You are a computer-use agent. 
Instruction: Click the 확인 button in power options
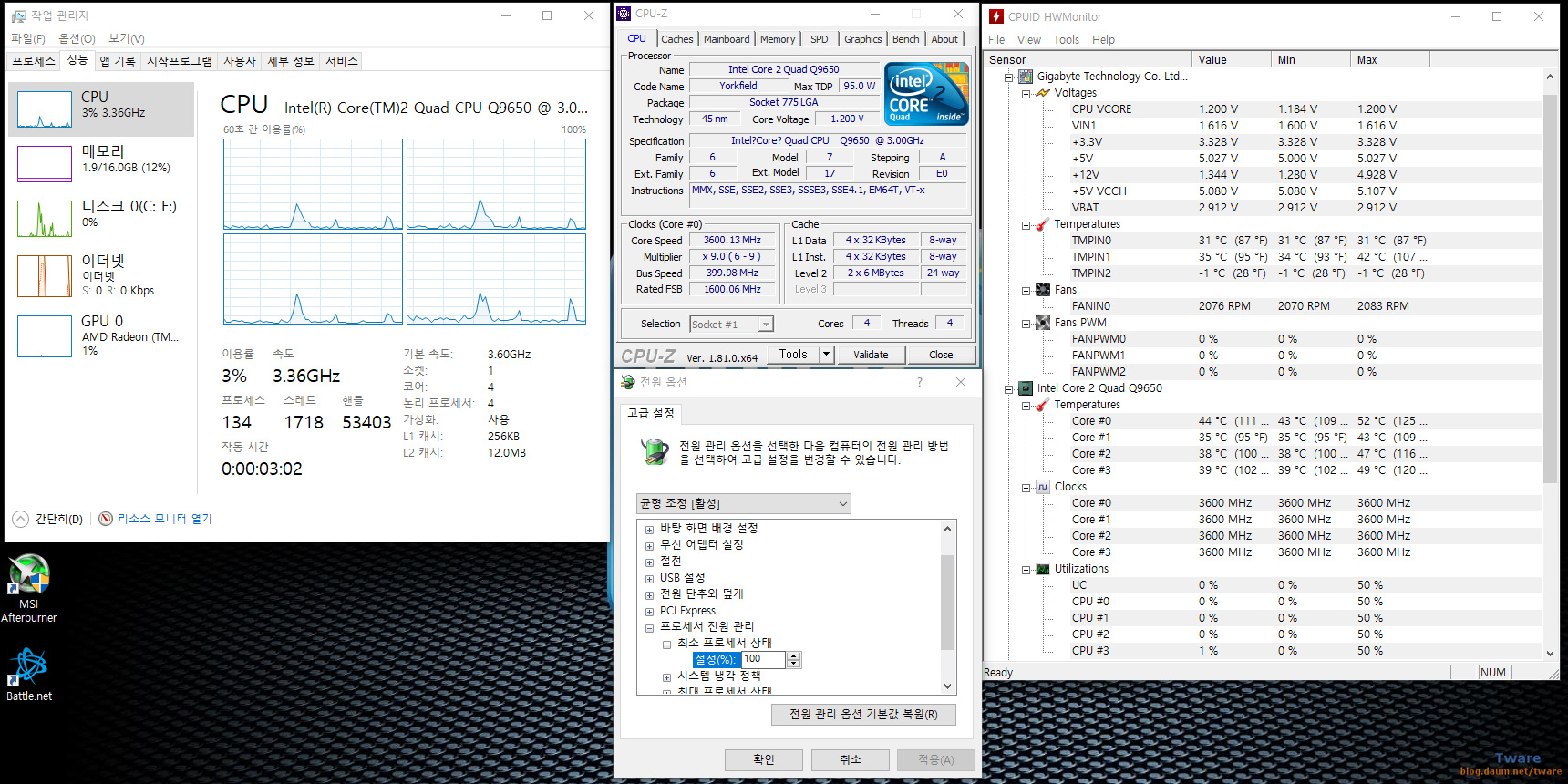[764, 759]
